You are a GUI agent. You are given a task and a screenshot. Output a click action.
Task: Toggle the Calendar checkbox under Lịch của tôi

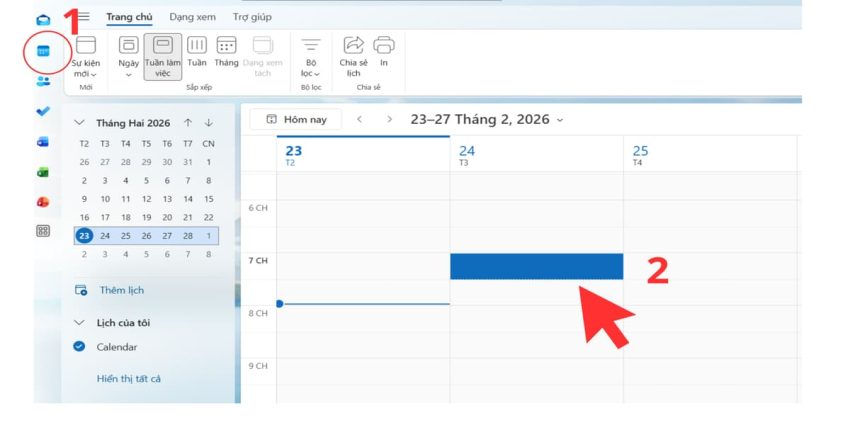(x=79, y=346)
